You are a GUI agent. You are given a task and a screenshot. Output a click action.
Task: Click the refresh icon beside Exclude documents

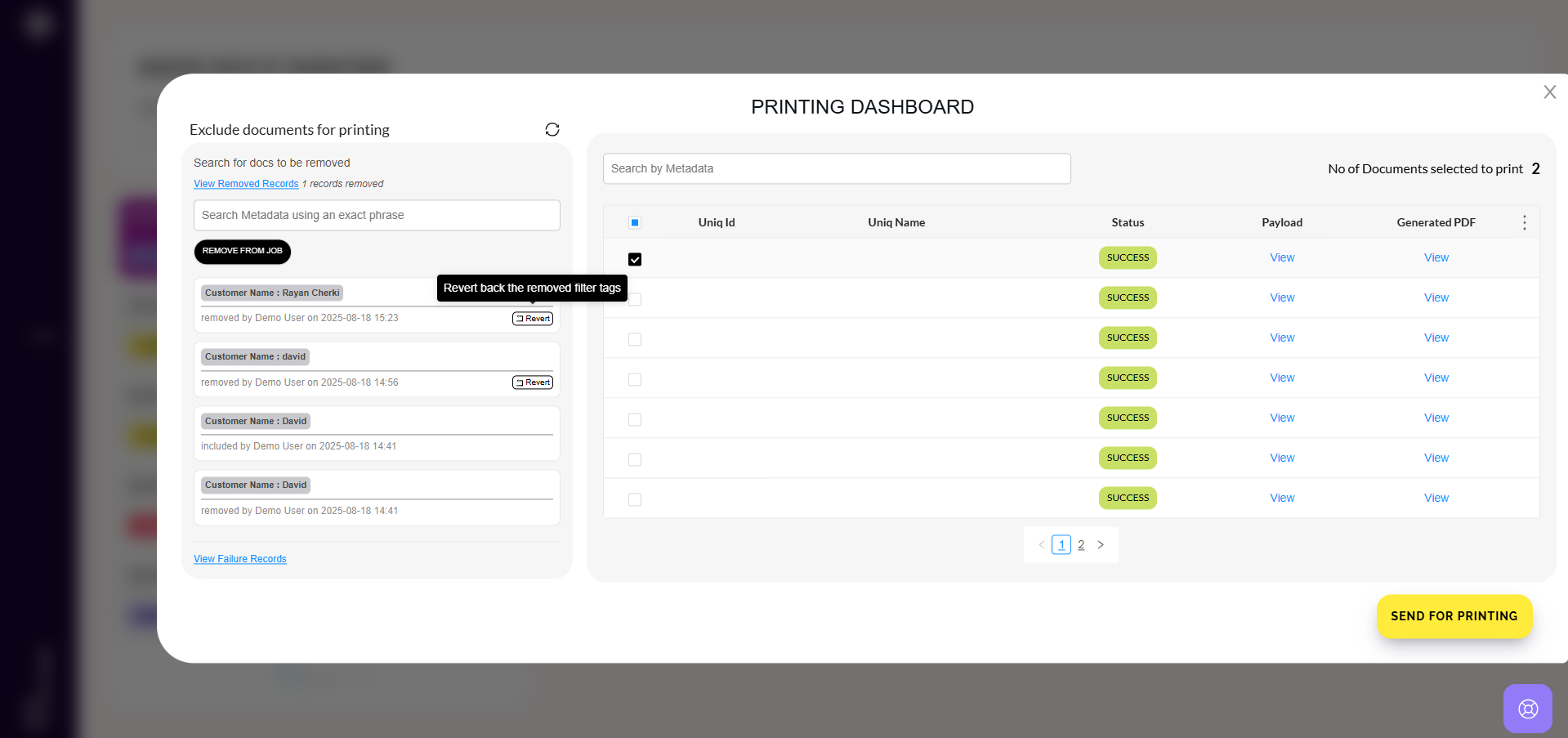(552, 130)
